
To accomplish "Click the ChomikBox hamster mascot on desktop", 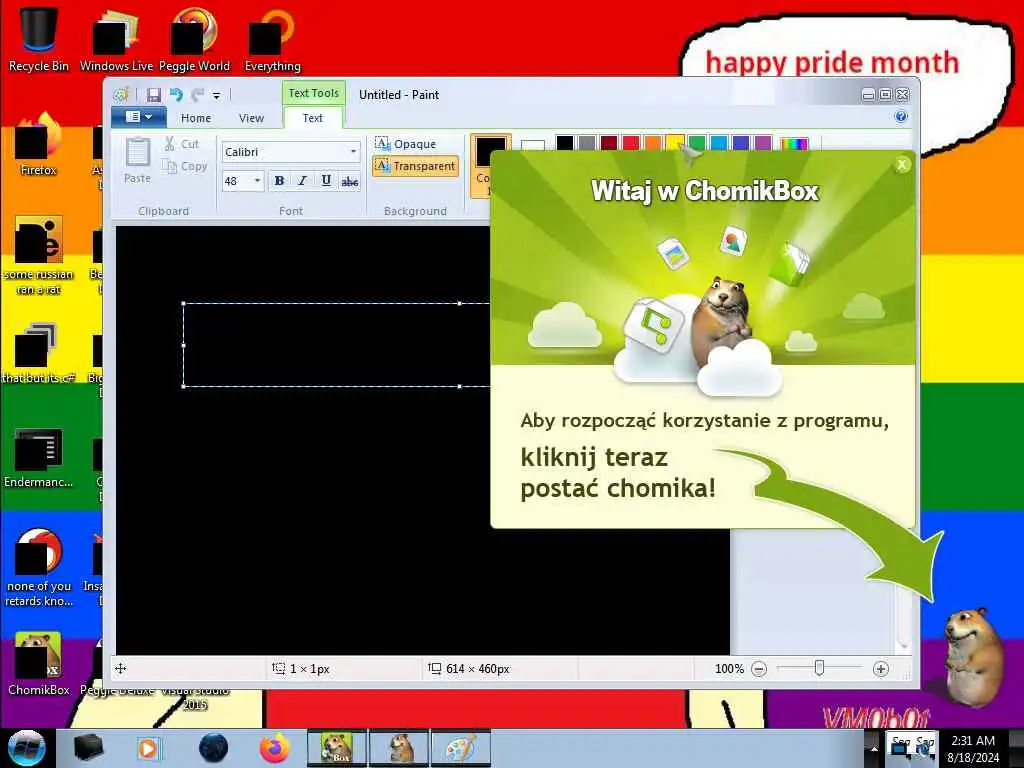I will point(972,656).
